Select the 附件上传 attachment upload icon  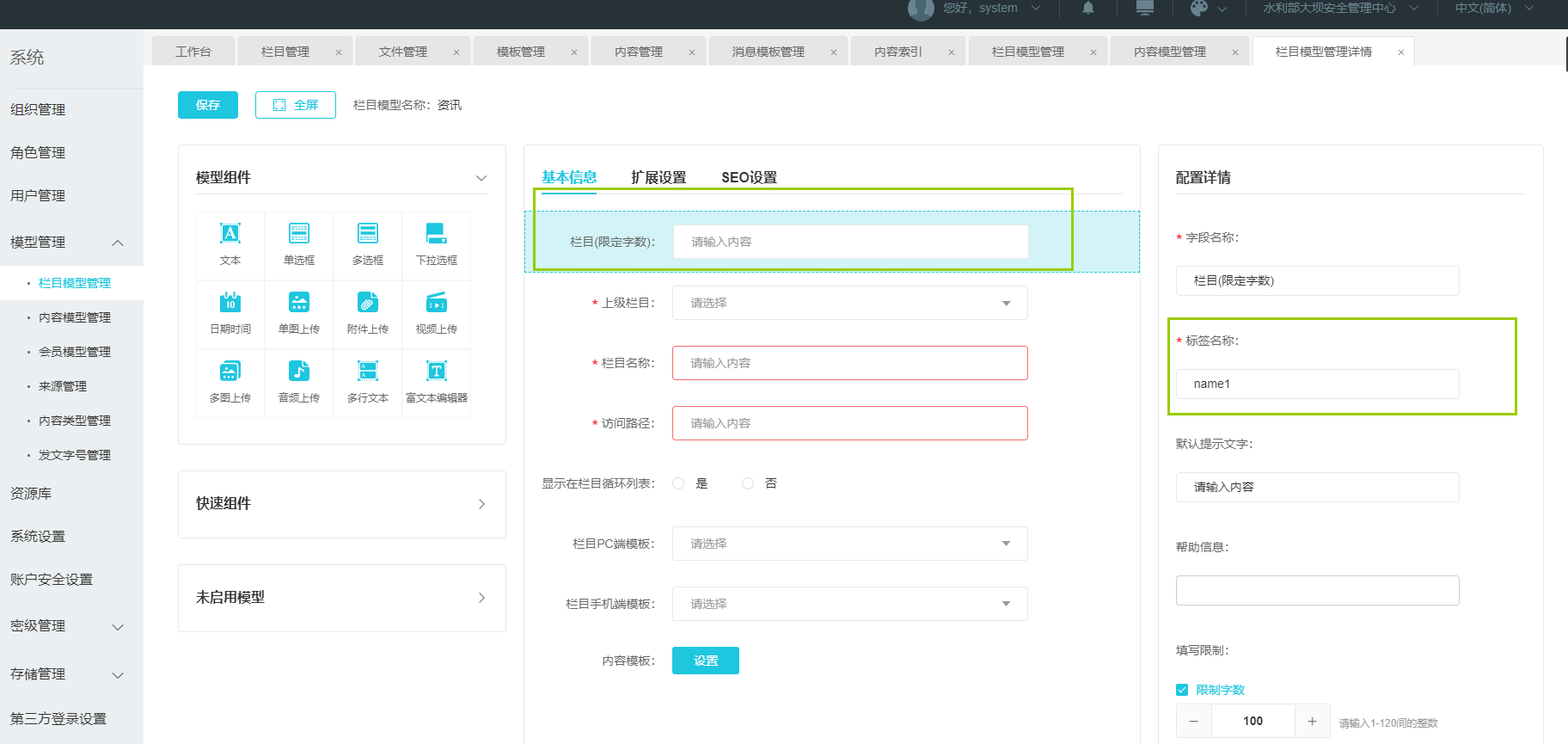368,303
